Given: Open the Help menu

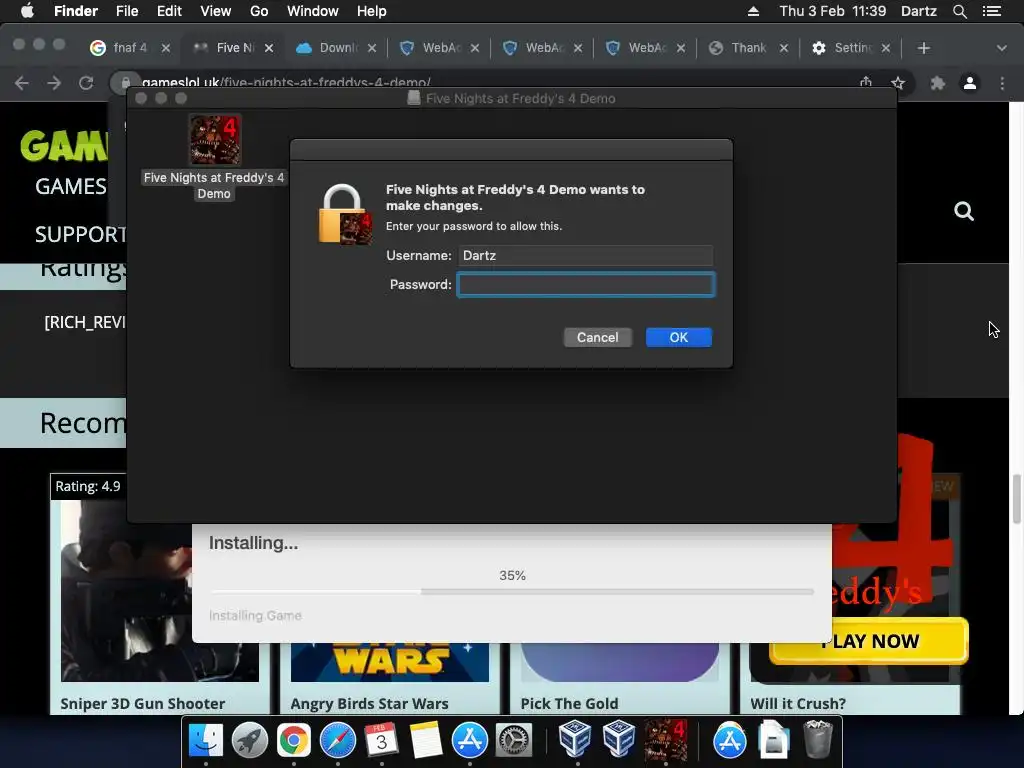Looking at the screenshot, I should [x=372, y=11].
